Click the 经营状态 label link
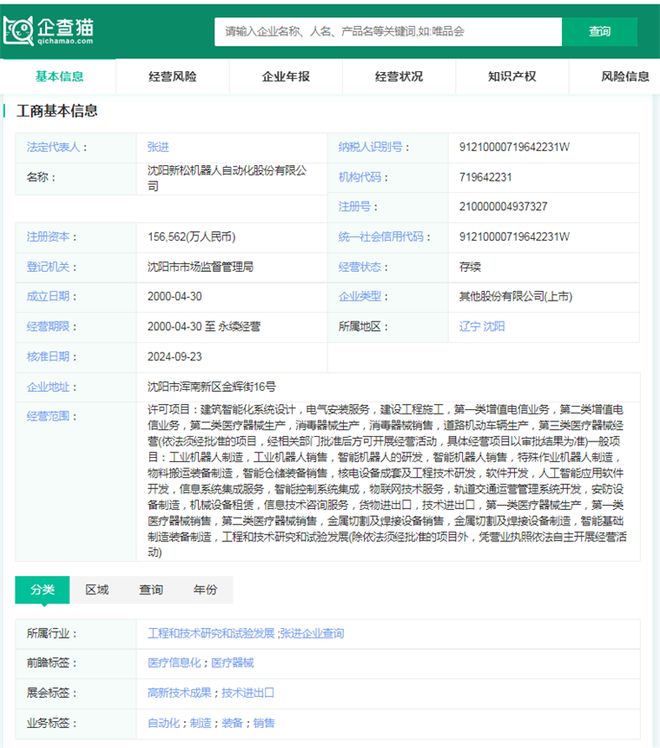Viewport: 660px width, 748px height. (x=360, y=267)
